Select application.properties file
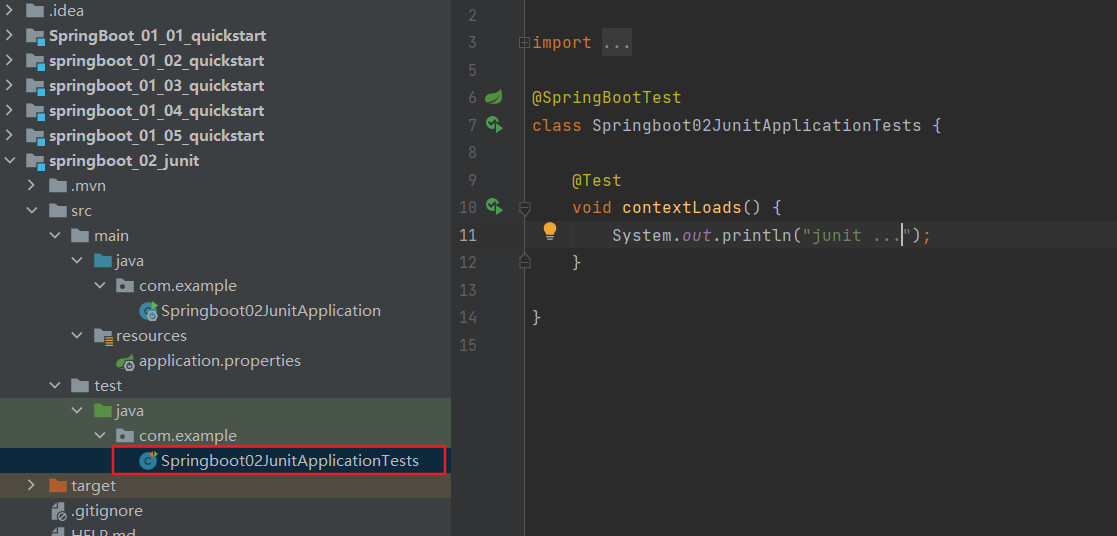Viewport: 1117px width, 536px height. pos(220,361)
